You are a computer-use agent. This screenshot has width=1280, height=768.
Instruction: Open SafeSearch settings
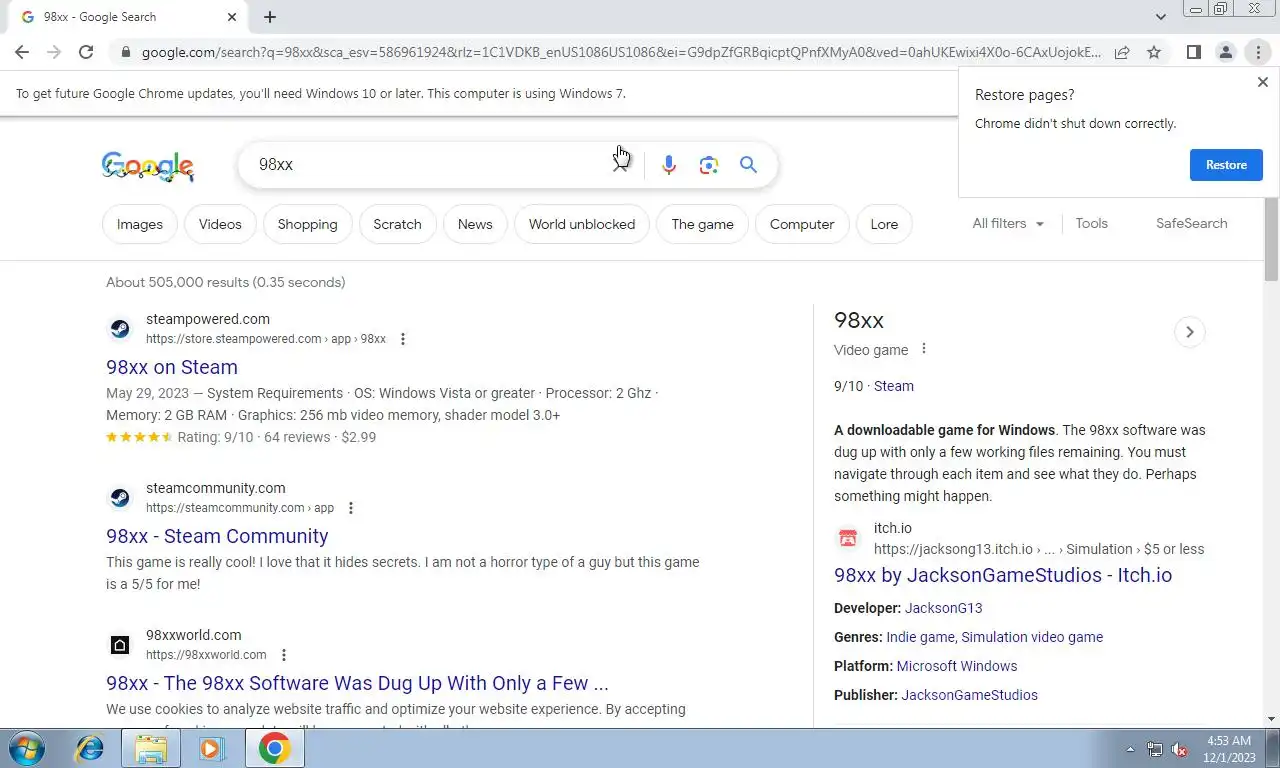[1191, 223]
